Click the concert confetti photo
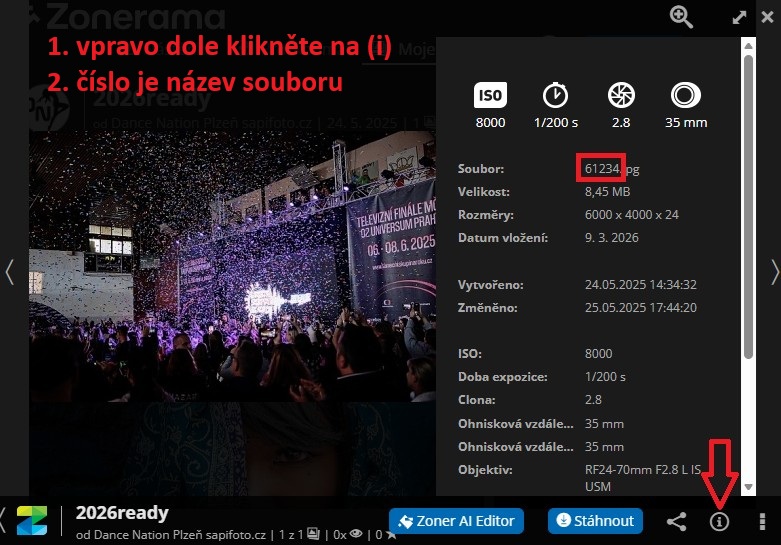 [x=232, y=267]
